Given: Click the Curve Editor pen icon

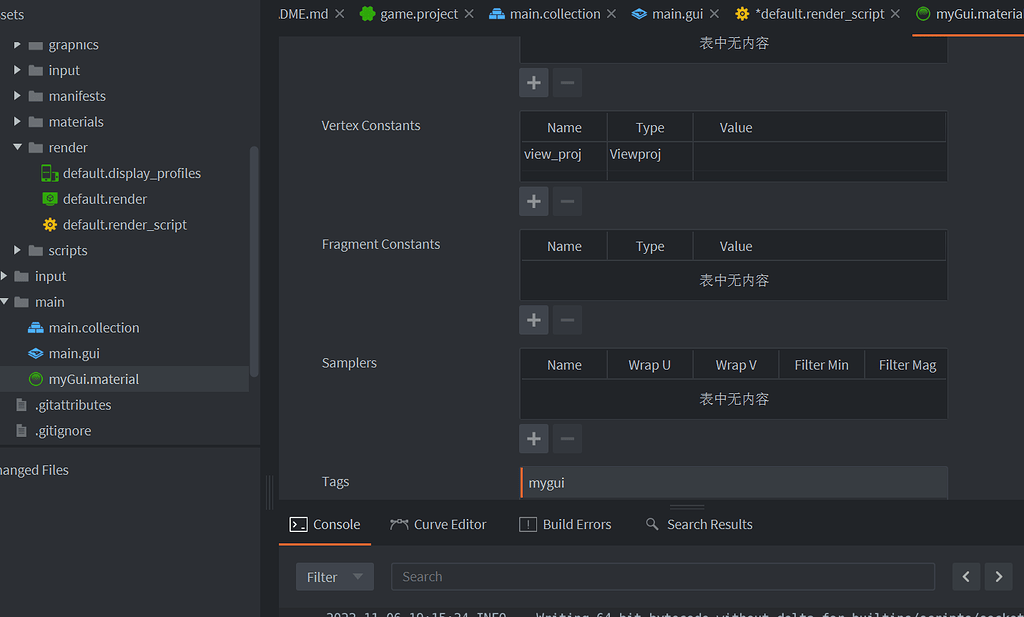Looking at the screenshot, I should 398,523.
